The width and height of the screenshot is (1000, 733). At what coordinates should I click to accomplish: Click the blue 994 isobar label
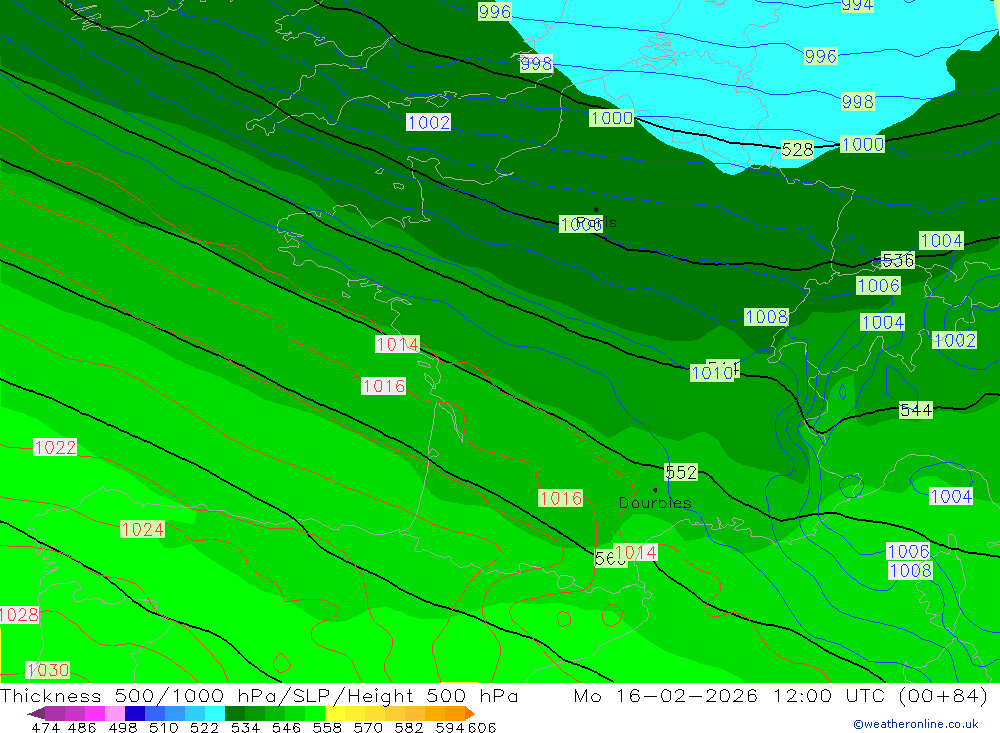pos(857,5)
